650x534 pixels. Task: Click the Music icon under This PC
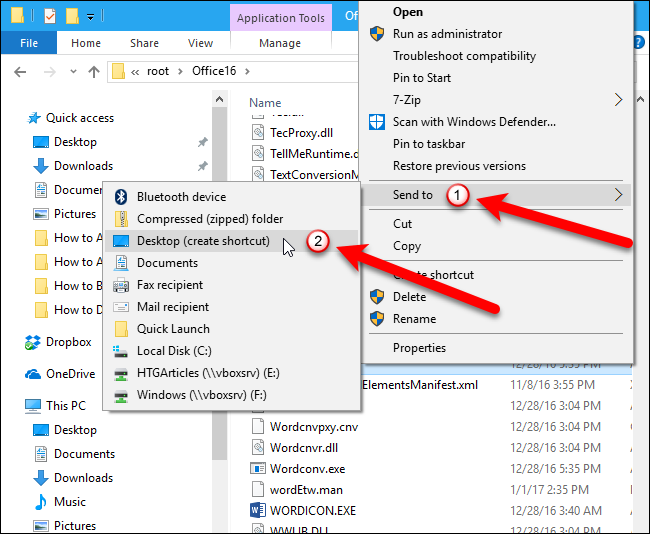(x=41, y=502)
